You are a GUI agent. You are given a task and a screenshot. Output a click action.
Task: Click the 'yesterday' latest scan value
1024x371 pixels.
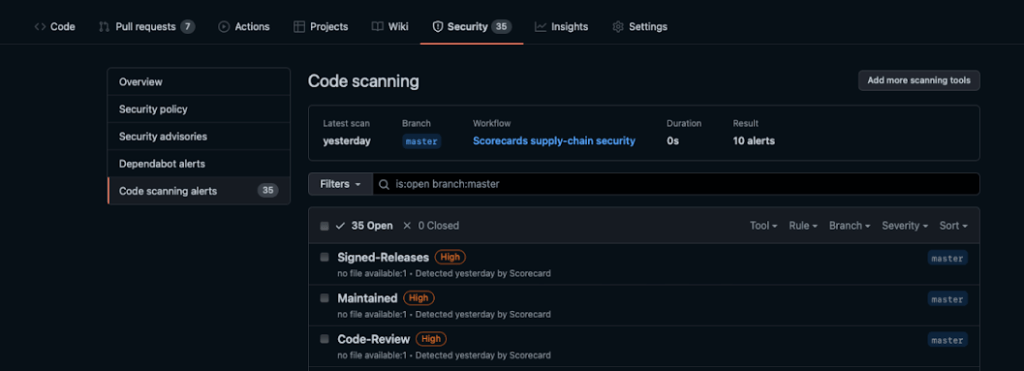347,140
